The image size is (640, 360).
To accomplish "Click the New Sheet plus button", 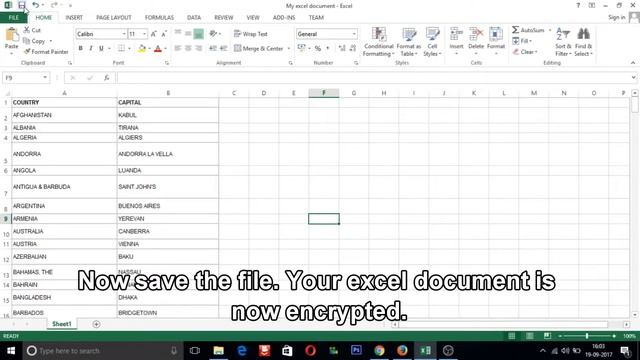I will 96,324.
